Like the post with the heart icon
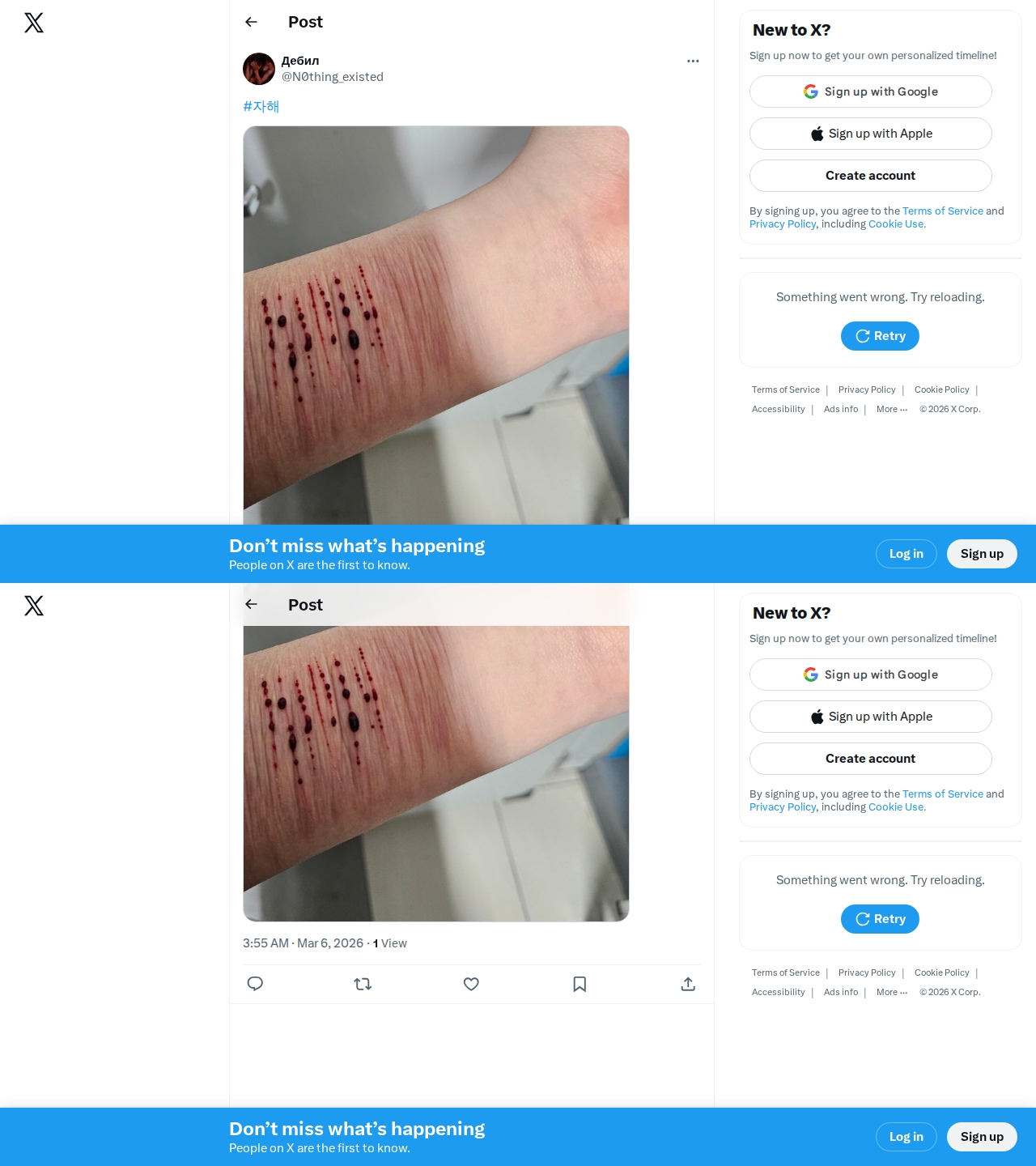Image resolution: width=1036 pixels, height=1166 pixels. click(471, 984)
